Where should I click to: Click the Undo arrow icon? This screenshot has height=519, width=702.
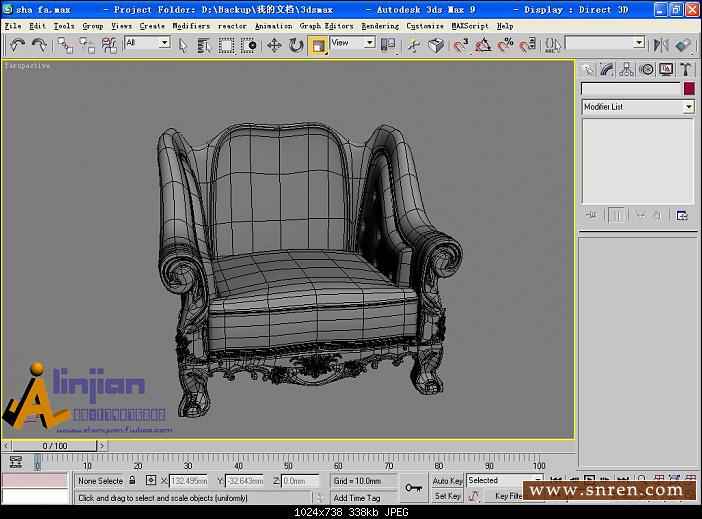[x=17, y=45]
